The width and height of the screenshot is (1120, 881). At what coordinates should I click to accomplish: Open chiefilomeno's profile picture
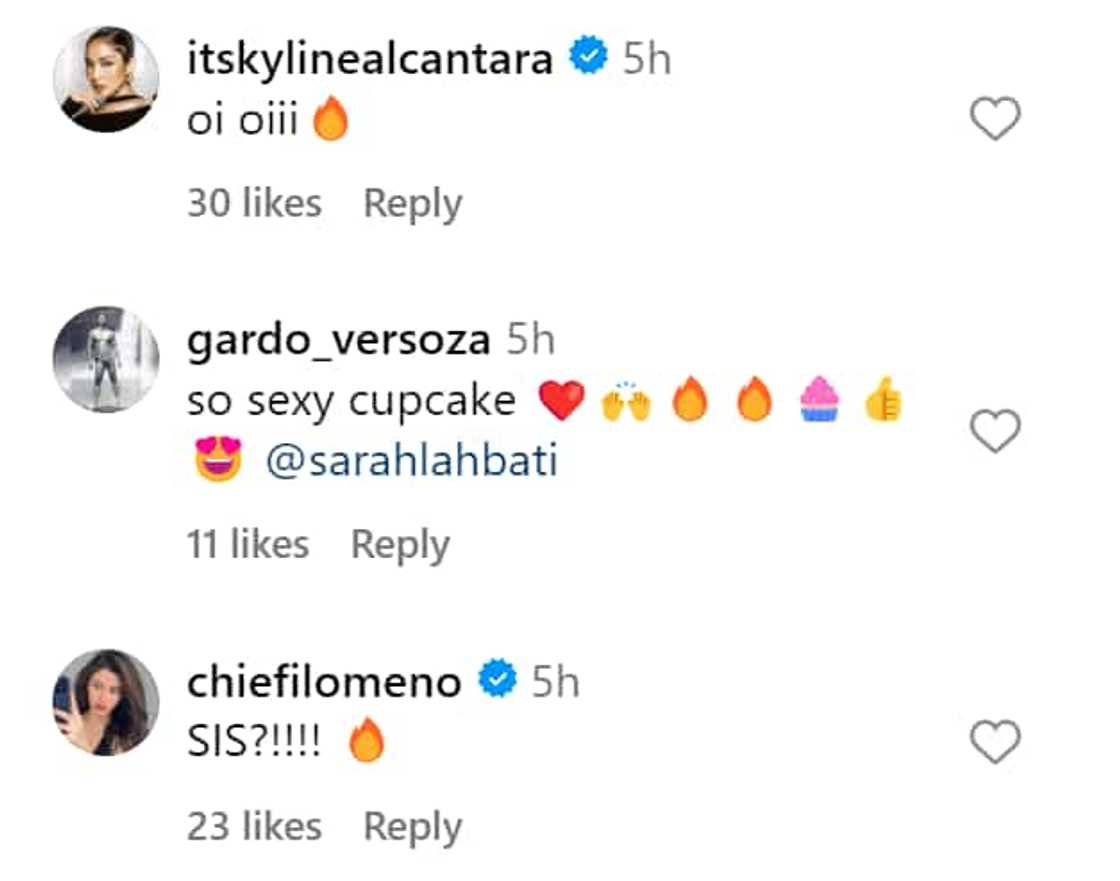click(x=105, y=702)
